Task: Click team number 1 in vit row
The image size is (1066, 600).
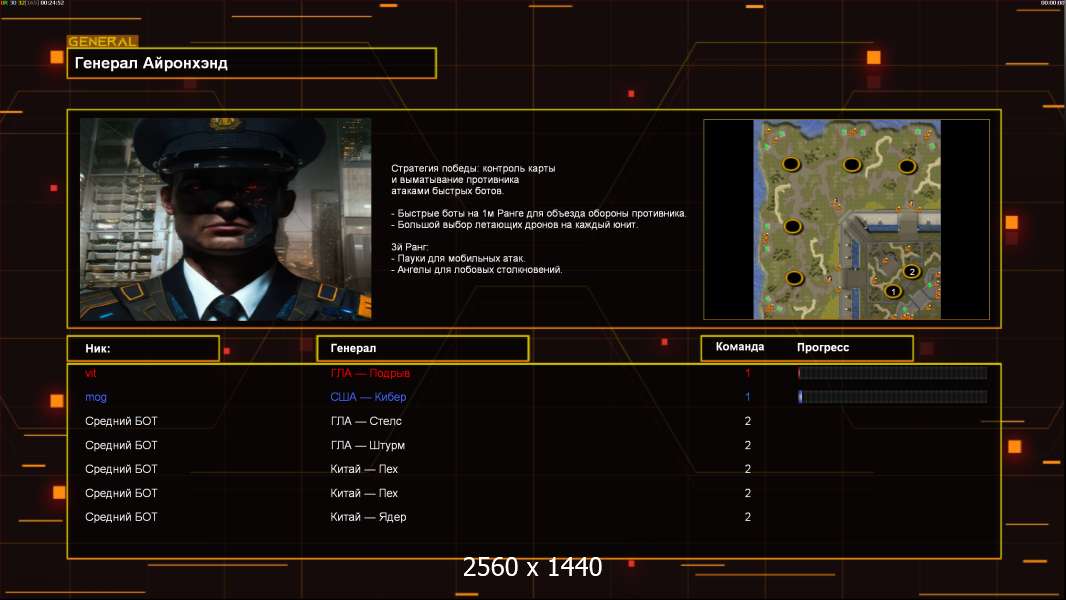Action: pos(747,373)
